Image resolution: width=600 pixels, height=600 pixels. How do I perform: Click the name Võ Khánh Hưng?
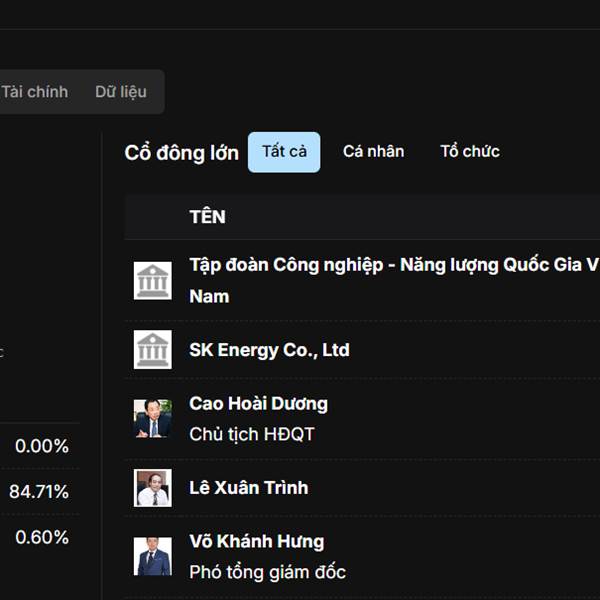pos(256,542)
